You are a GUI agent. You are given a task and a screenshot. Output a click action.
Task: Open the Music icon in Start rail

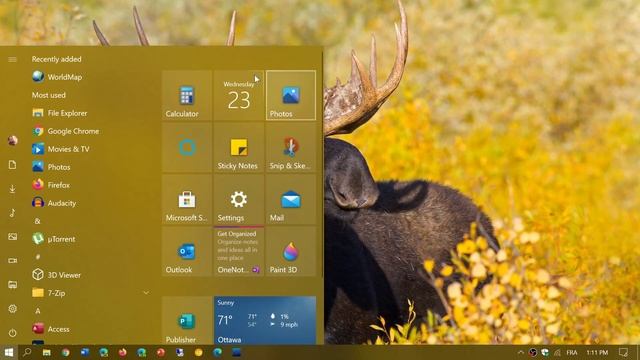pos(12,213)
